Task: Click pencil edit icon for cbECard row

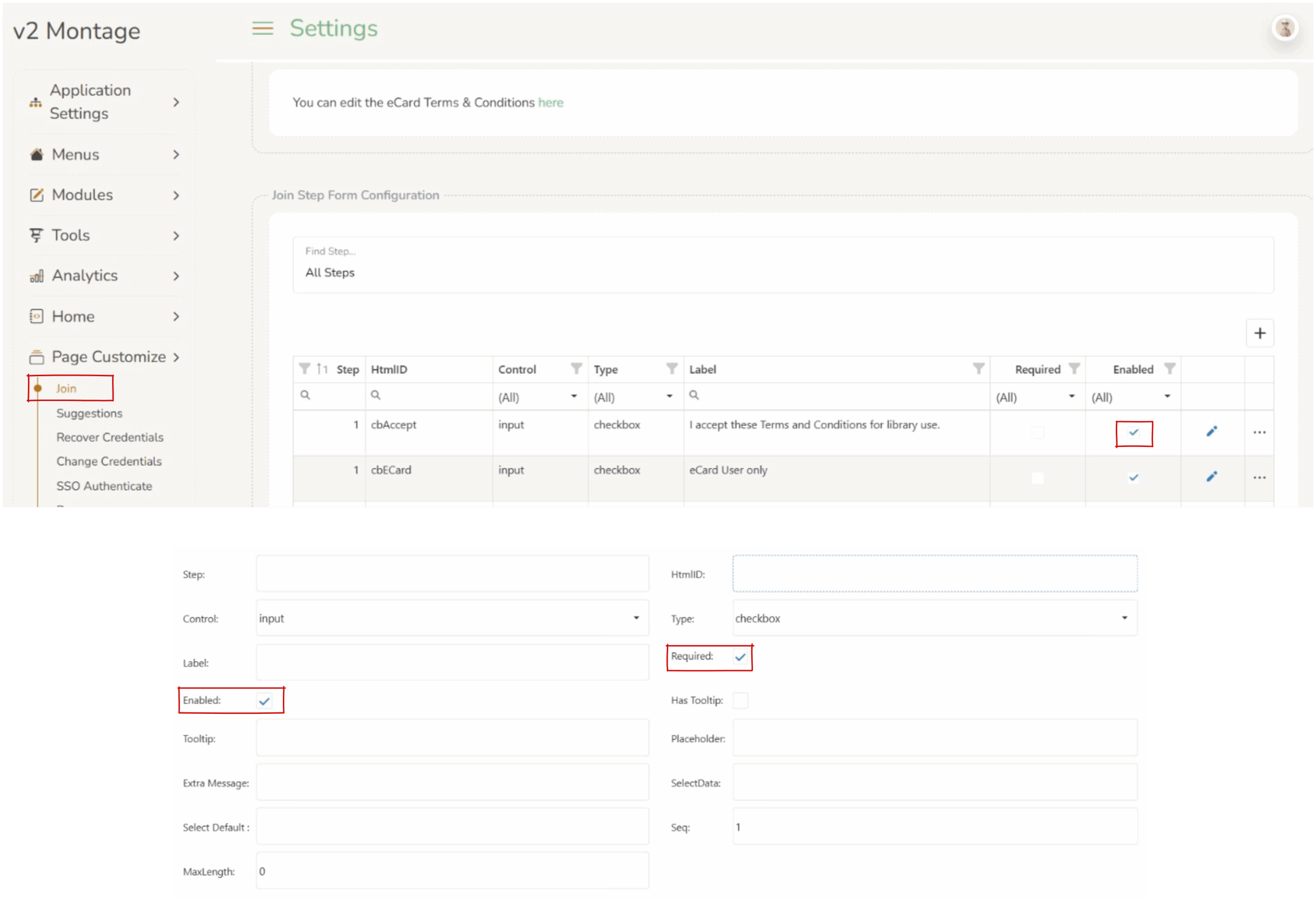Action: (x=1211, y=477)
